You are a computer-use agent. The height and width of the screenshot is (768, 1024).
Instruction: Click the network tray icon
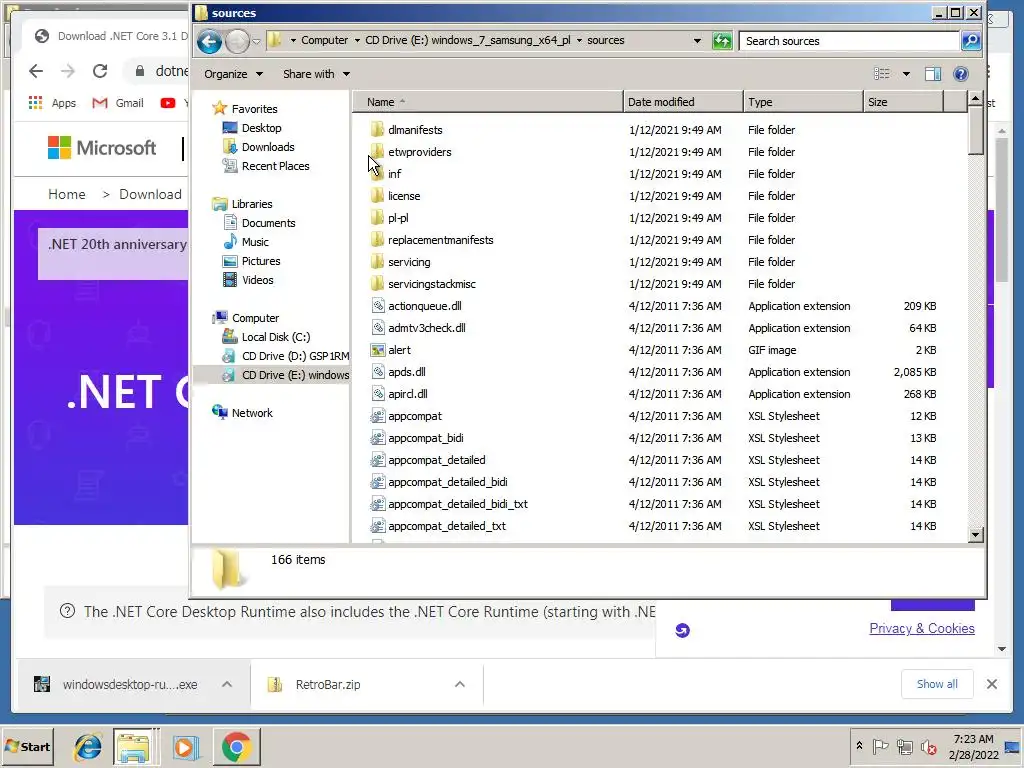[904, 746]
